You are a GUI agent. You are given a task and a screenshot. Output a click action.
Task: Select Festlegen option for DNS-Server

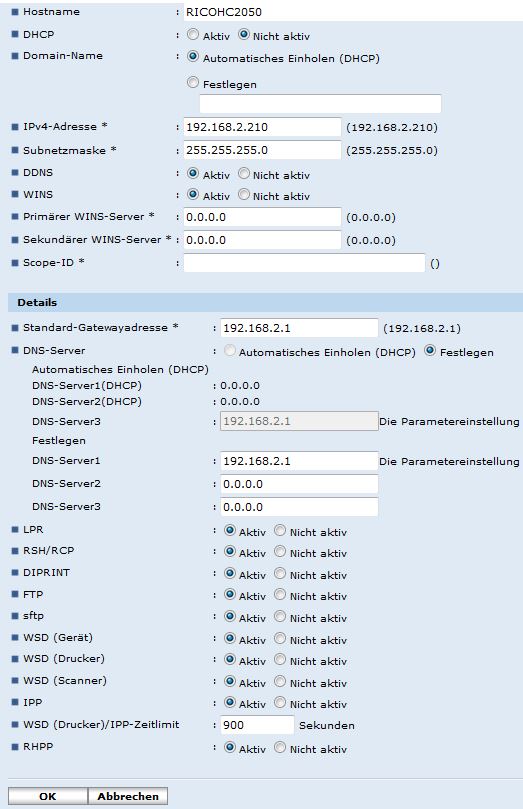430,351
